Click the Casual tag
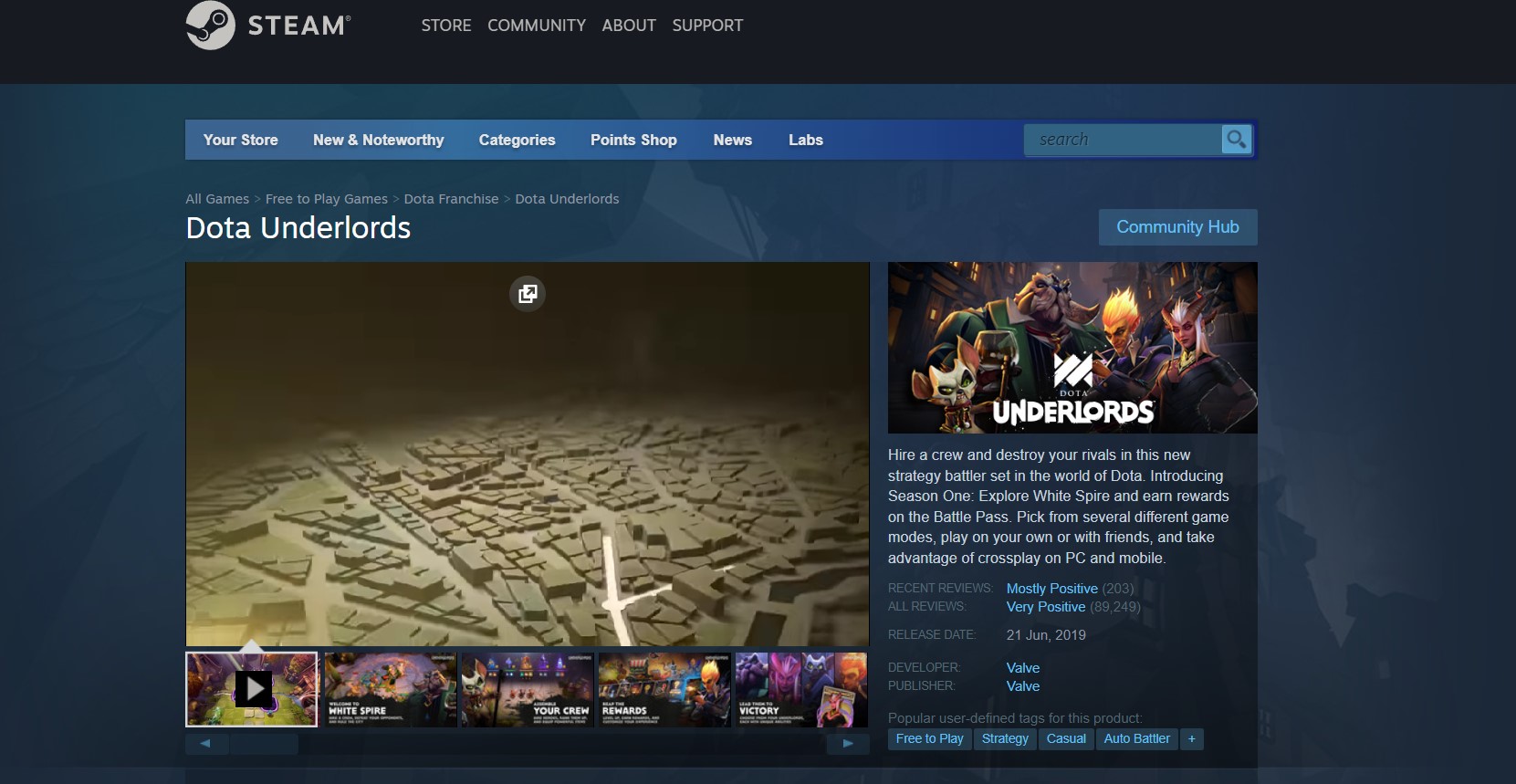 pos(1066,738)
